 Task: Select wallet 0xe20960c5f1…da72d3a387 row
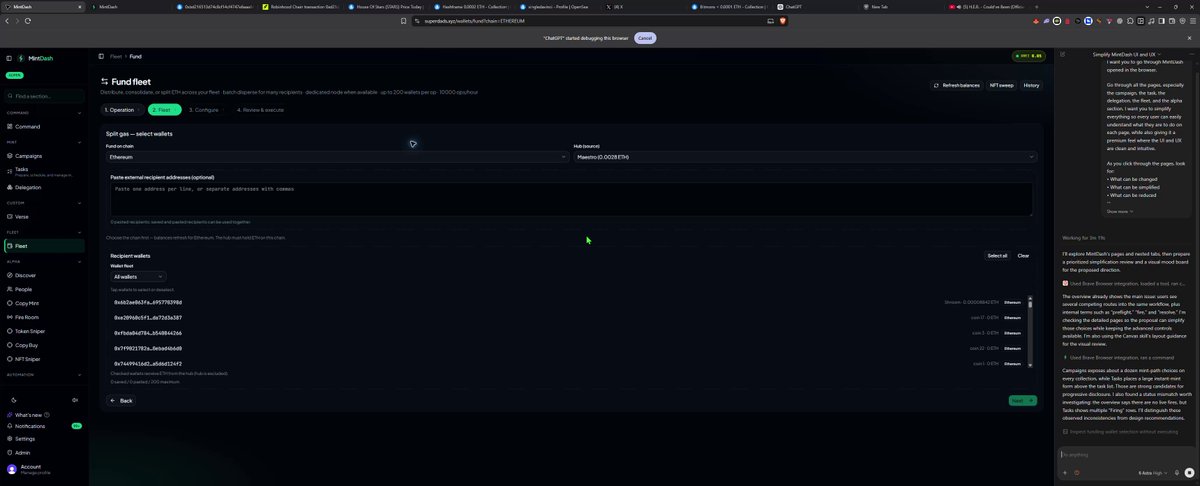coord(567,317)
